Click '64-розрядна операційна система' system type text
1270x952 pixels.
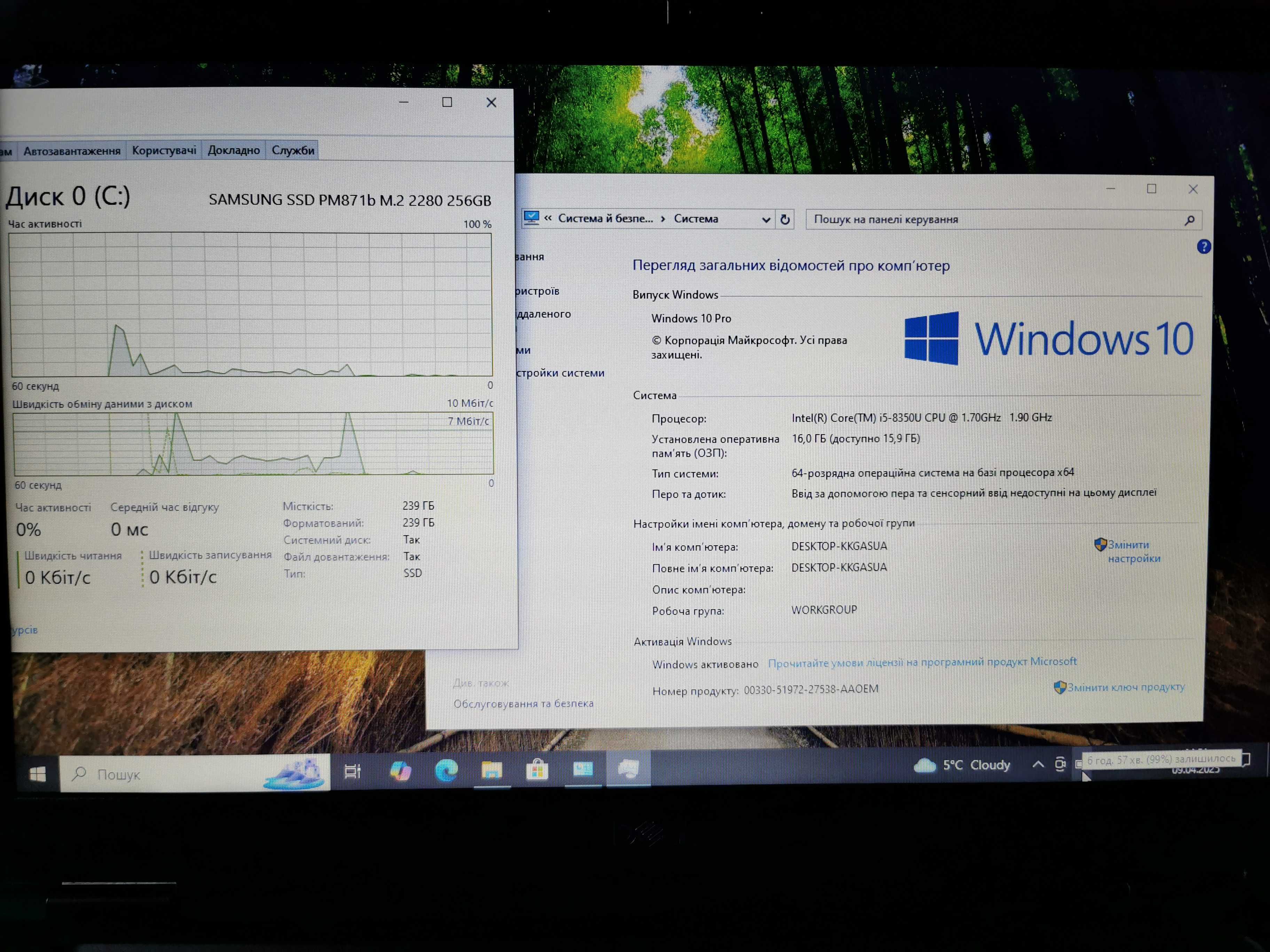[932, 473]
